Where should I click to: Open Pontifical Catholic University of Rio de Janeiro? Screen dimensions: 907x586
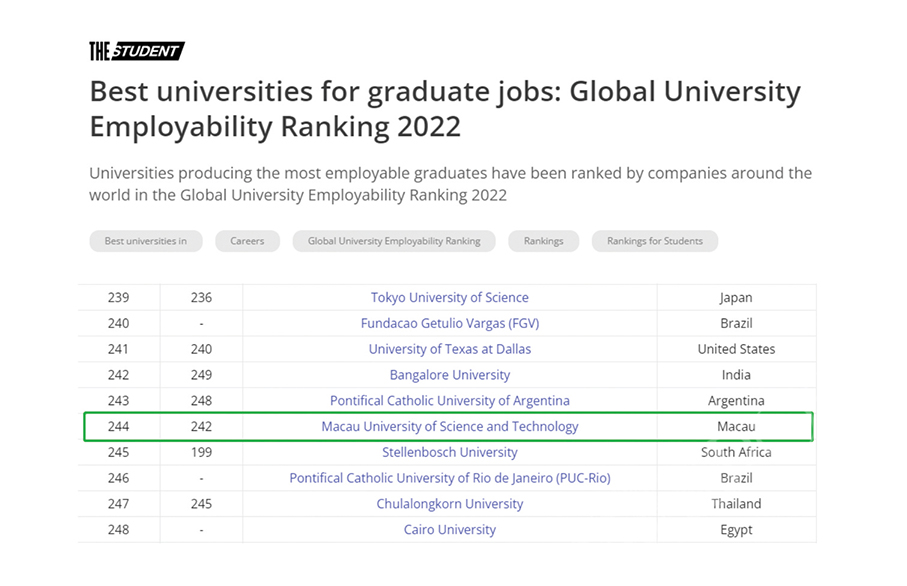click(449, 478)
